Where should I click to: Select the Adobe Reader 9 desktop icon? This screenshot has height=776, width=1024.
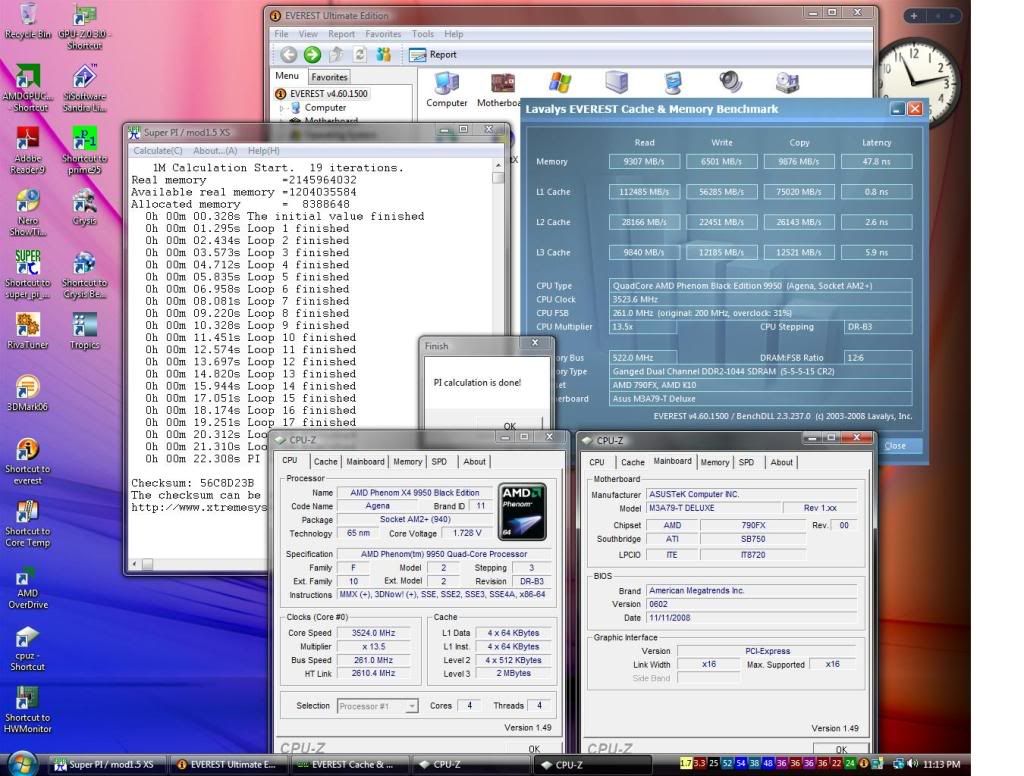(x=27, y=150)
